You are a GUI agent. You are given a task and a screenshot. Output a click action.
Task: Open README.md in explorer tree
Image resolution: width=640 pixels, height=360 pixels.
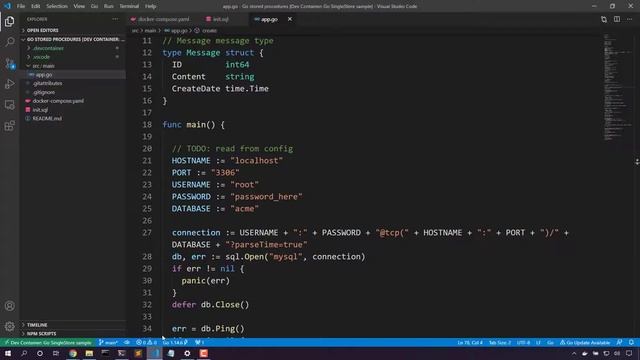click(73, 118)
